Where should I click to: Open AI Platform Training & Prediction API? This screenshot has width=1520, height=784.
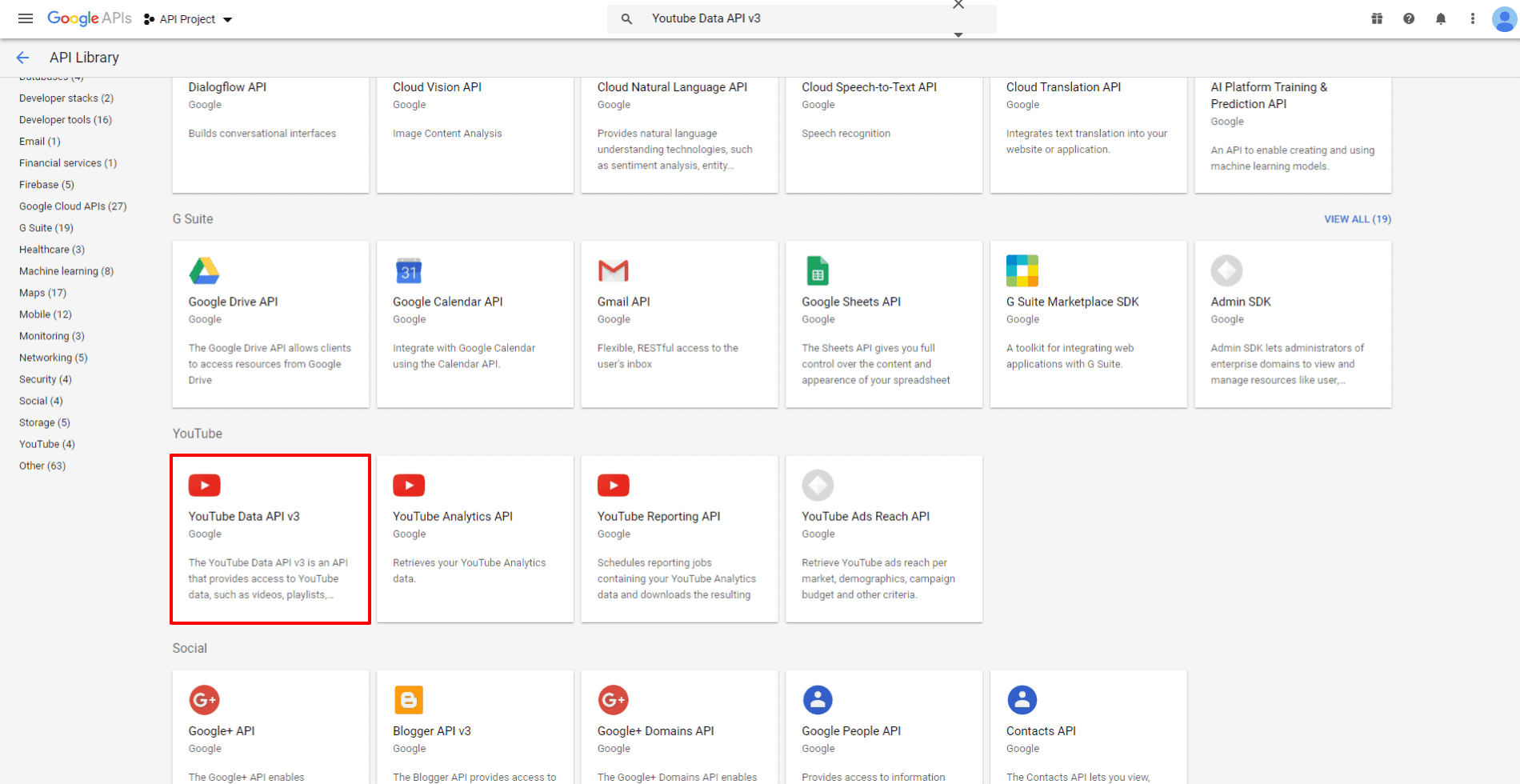pyautogui.click(x=1293, y=134)
